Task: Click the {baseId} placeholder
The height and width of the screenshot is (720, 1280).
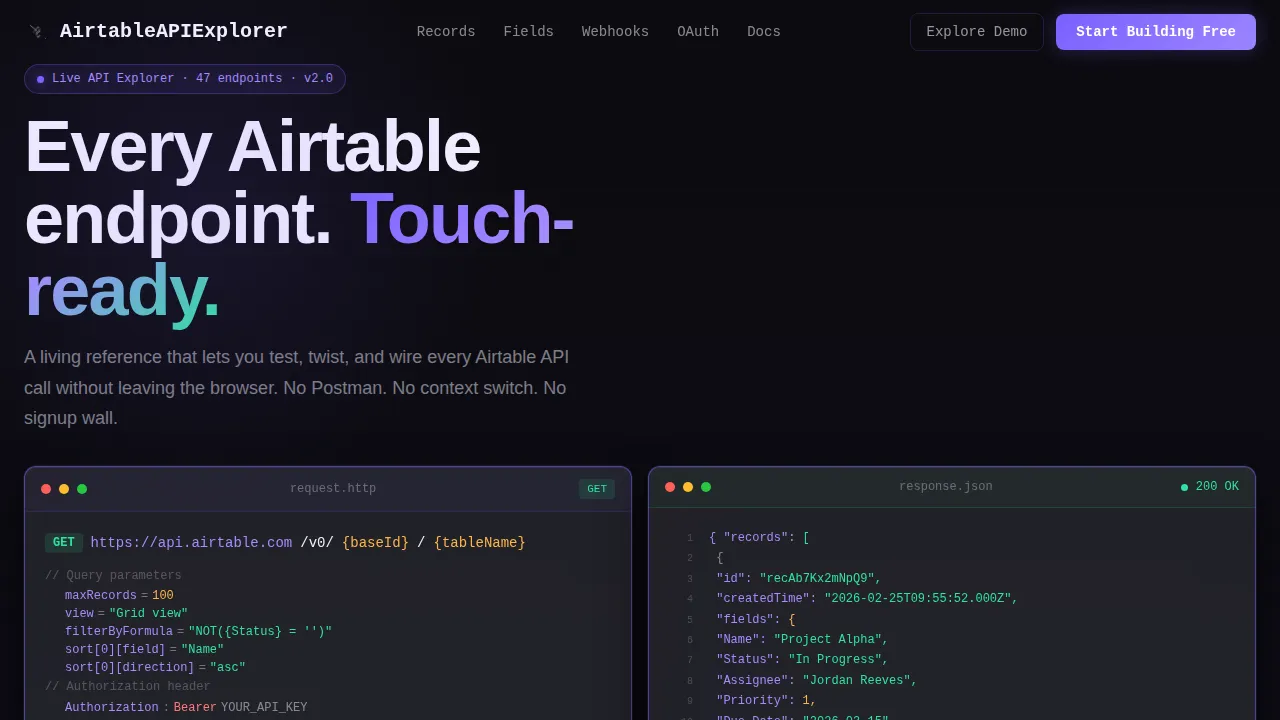Action: [375, 543]
